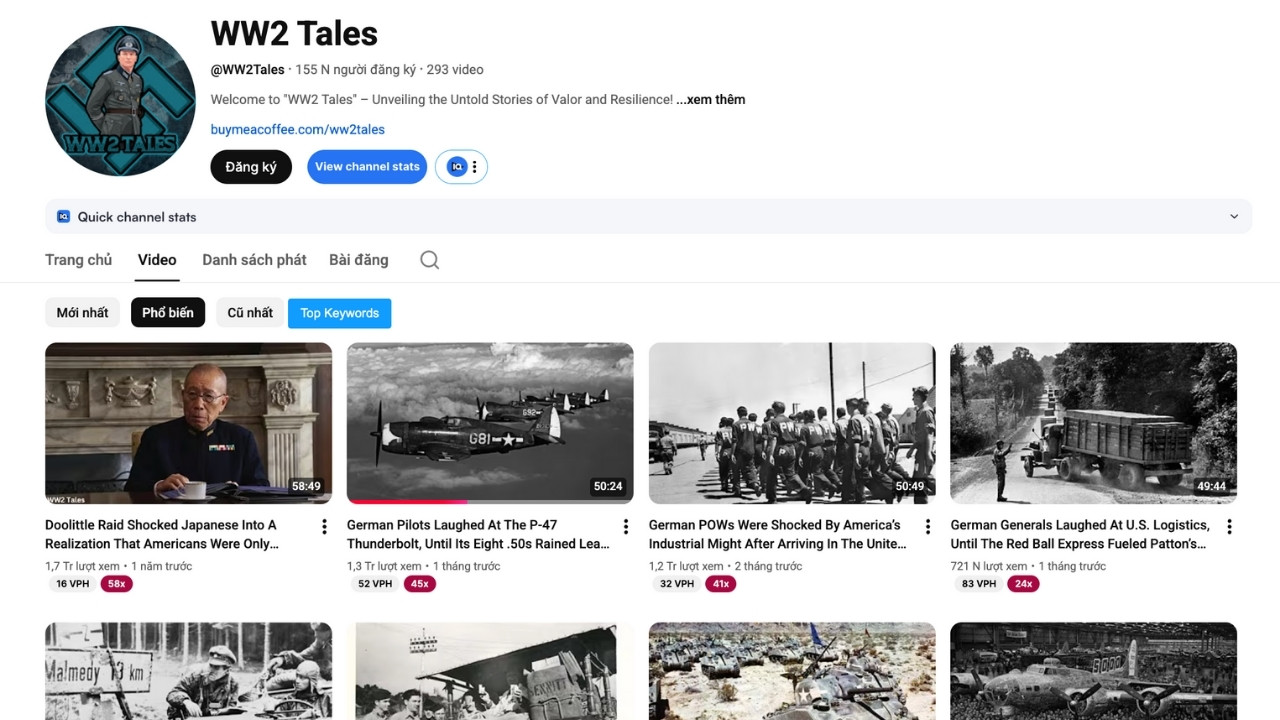Click the @WW2Tales channel handle
Image resolution: width=1280 pixels, height=720 pixels.
tap(247, 70)
